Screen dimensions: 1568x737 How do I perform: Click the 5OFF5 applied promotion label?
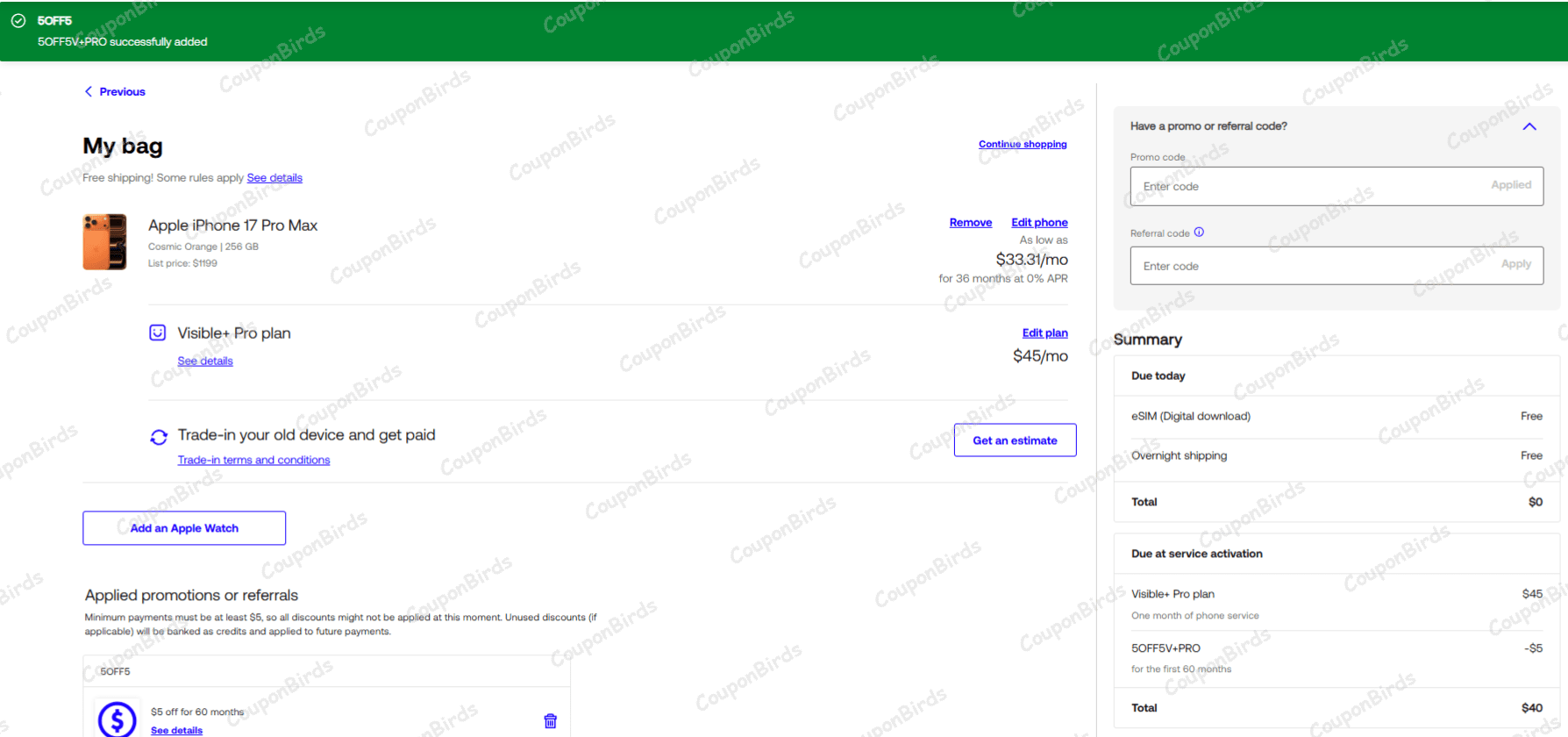[115, 672]
